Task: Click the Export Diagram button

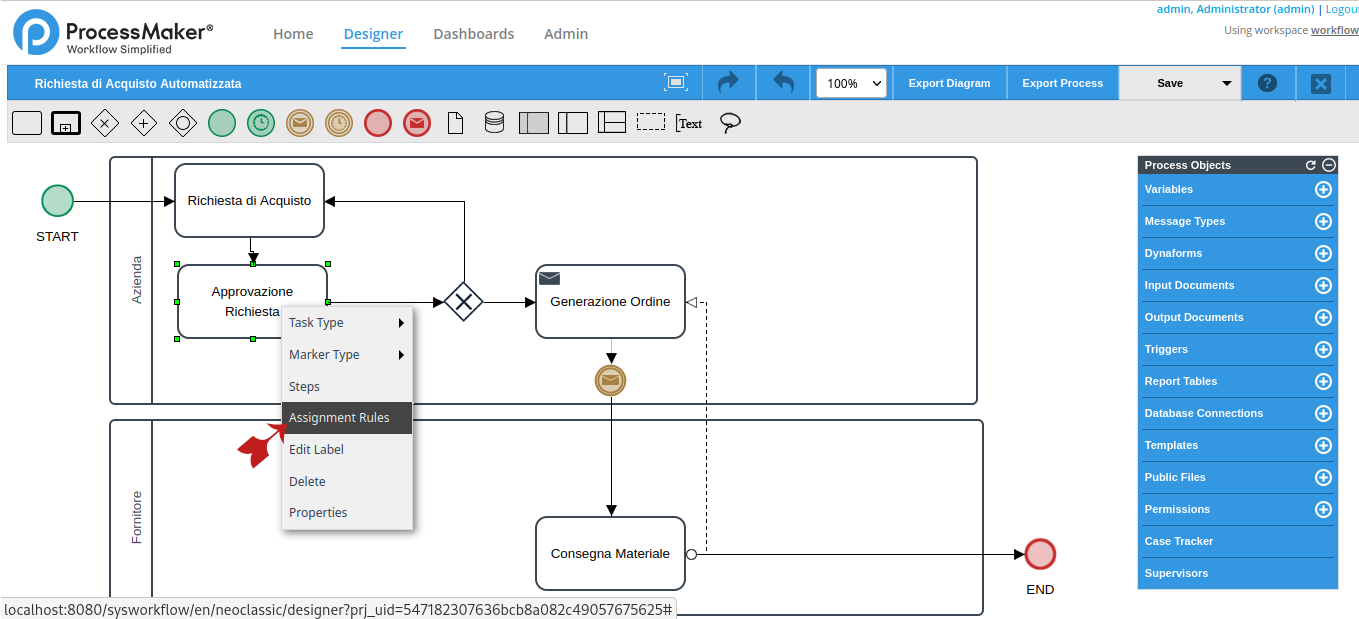Action: pyautogui.click(x=948, y=83)
